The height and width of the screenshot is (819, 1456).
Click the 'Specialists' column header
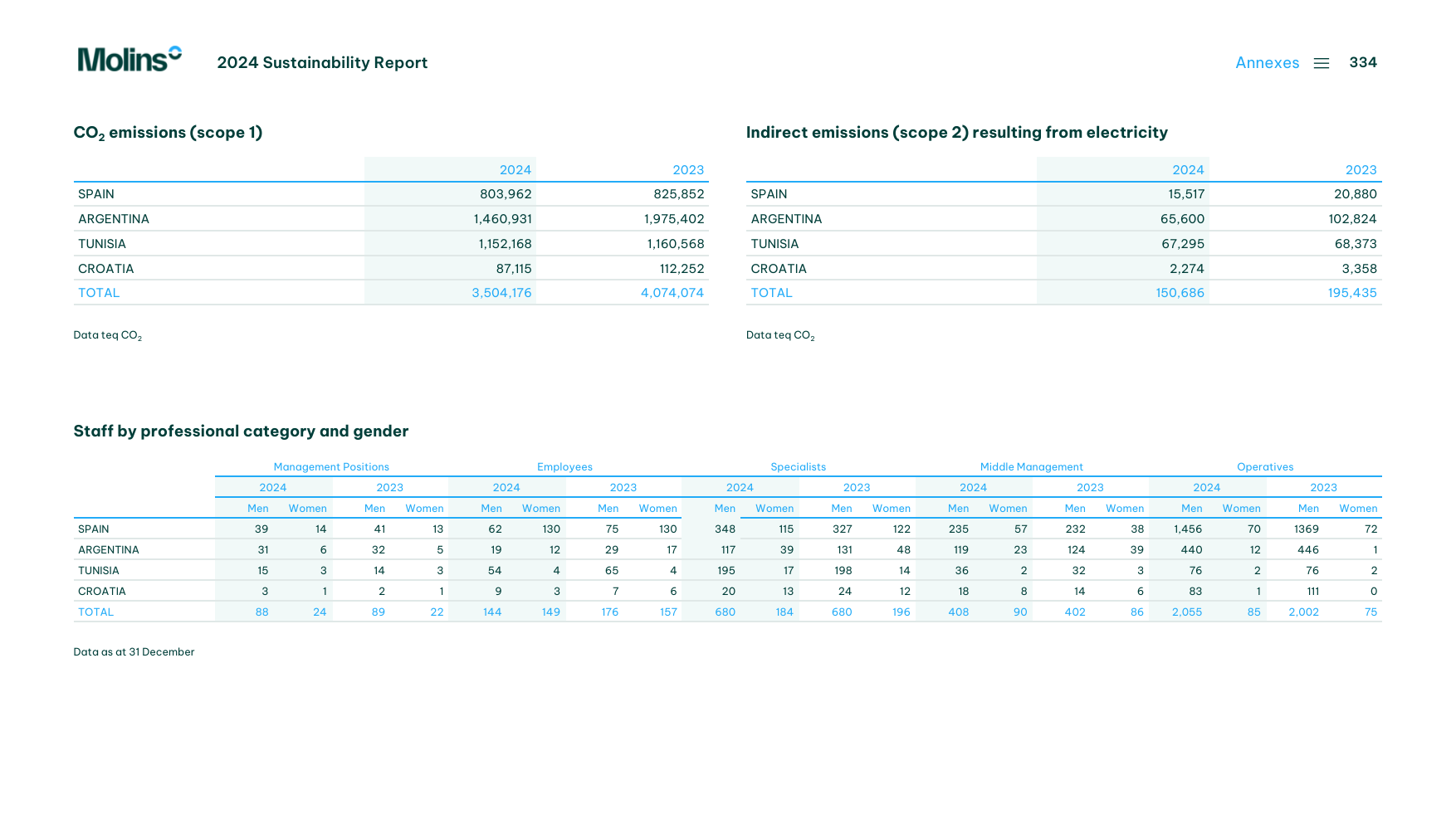(799, 467)
